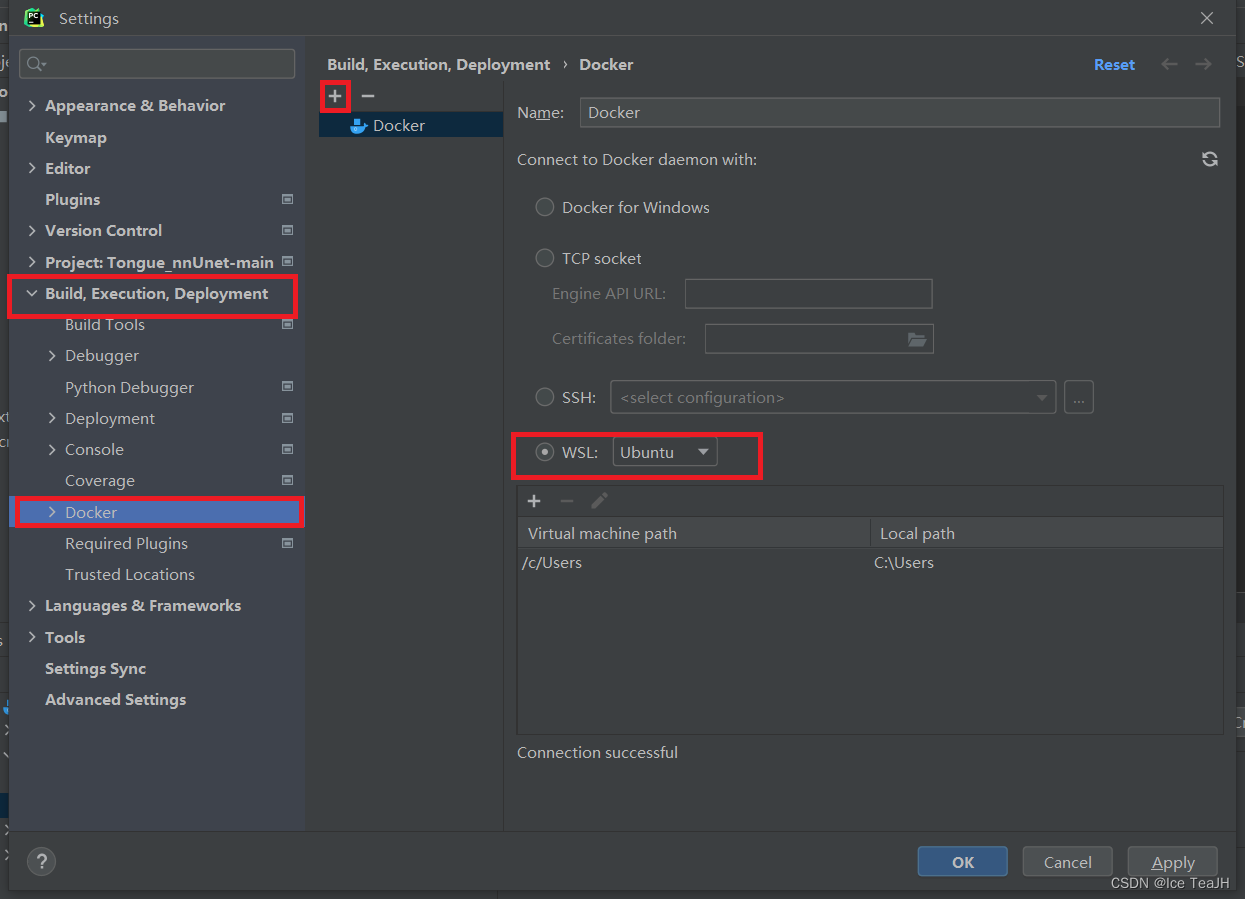Open SSH configurations ellipsis button
Image resolution: width=1245 pixels, height=899 pixels.
tap(1078, 397)
